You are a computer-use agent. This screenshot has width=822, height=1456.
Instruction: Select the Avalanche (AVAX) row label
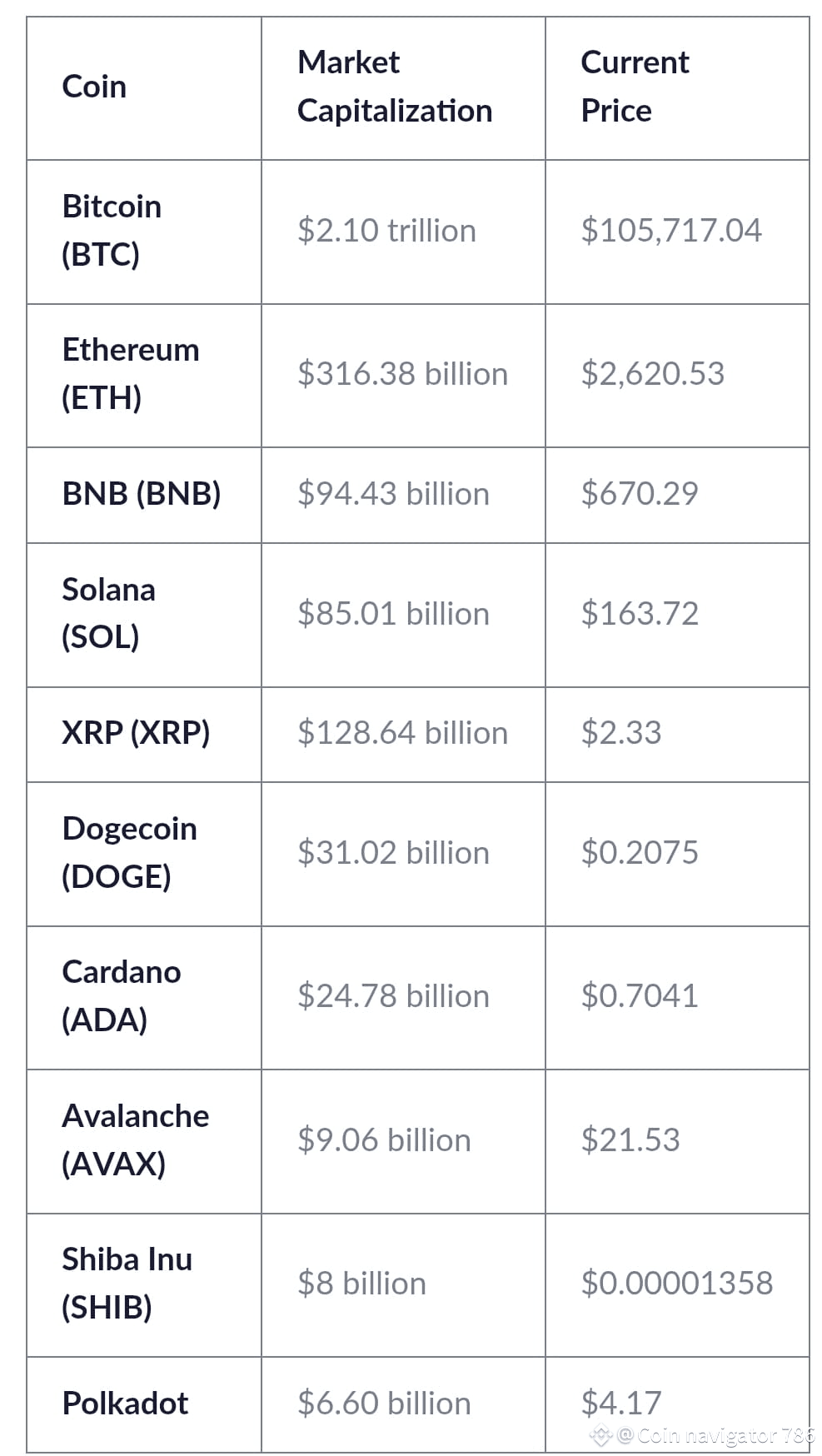[136, 1139]
